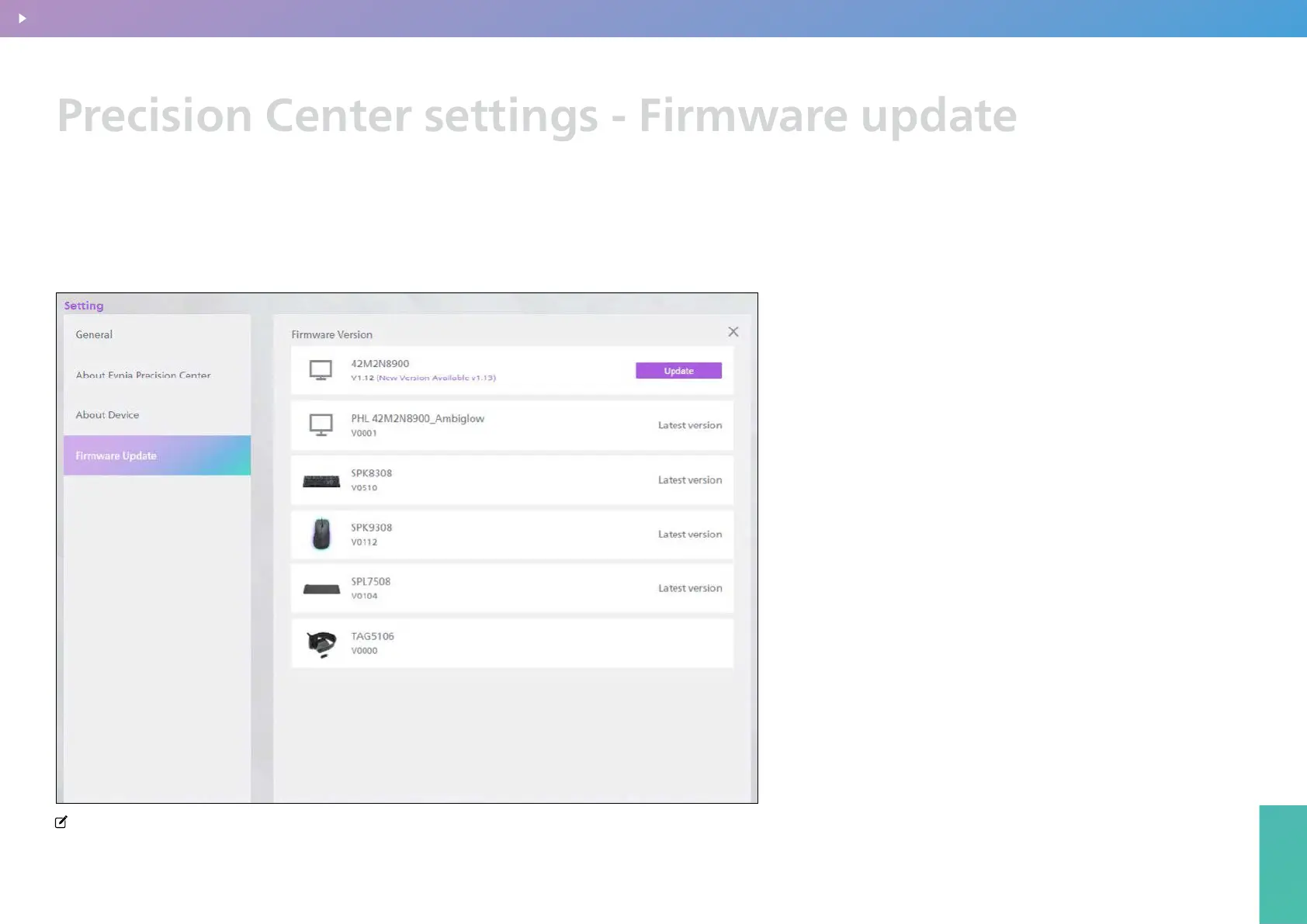Click the TAG5106 headset icon
Image resolution: width=1307 pixels, height=924 pixels.
[x=321, y=643]
